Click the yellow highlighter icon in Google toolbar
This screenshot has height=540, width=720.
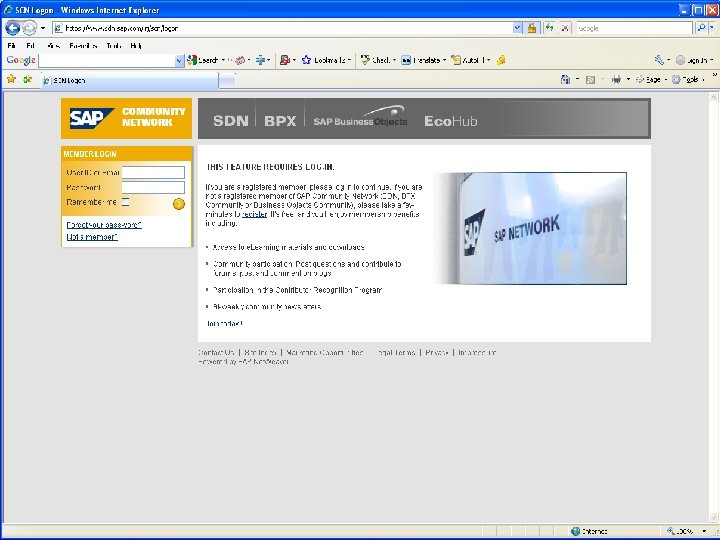point(501,60)
